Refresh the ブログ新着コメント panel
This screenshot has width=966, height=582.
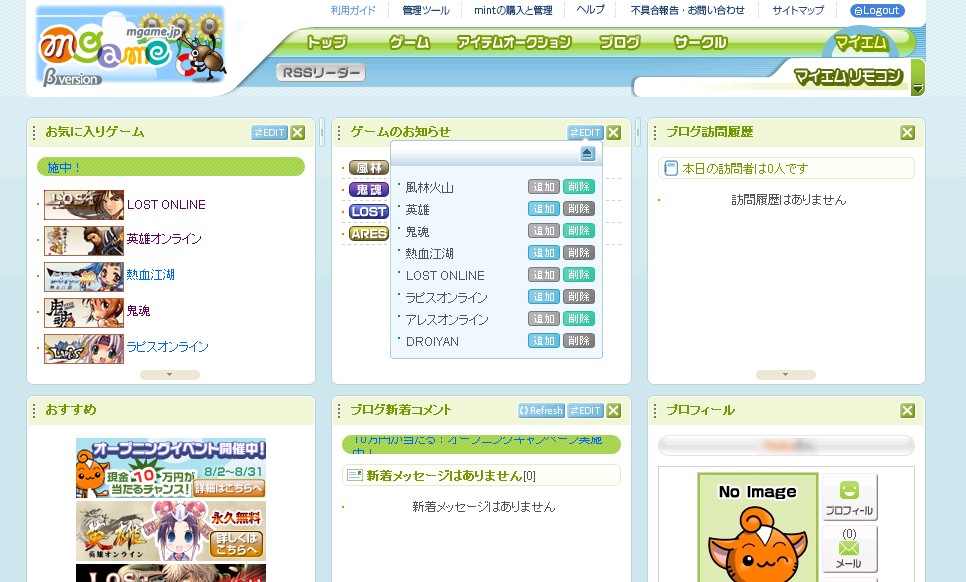pyautogui.click(x=541, y=411)
